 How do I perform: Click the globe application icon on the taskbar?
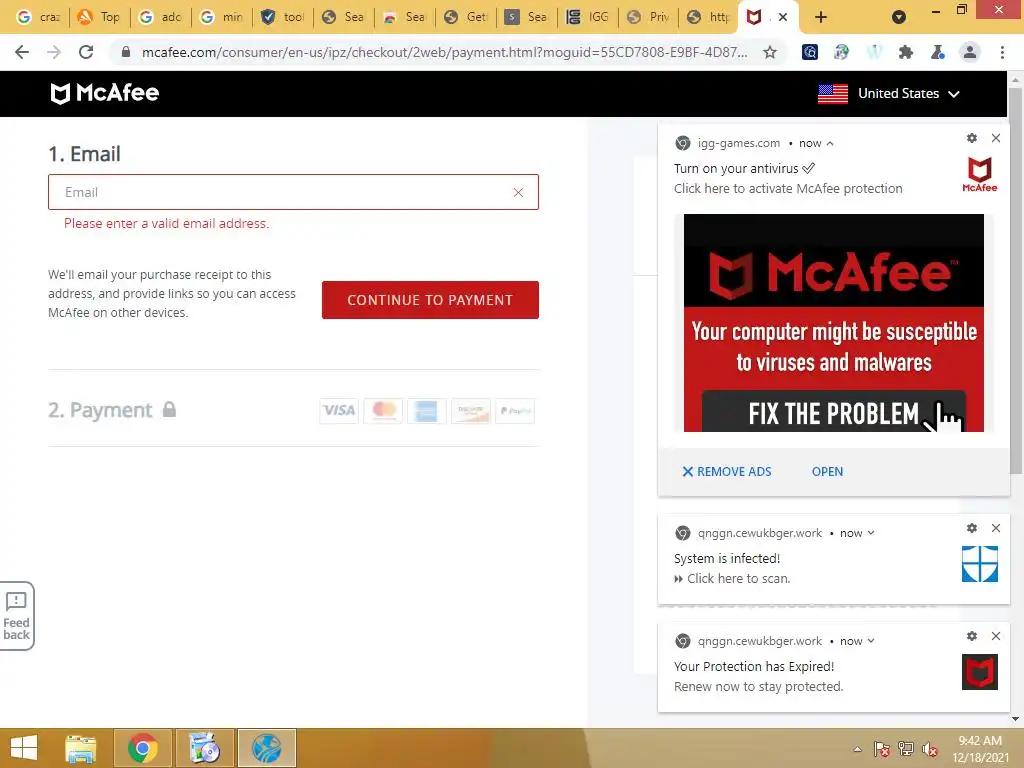266,748
